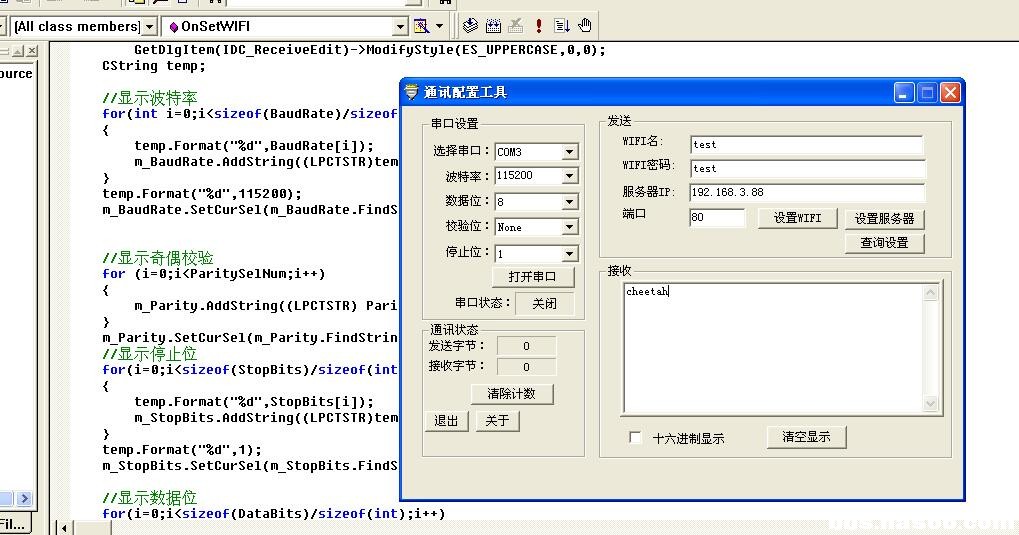The height and width of the screenshot is (535, 1019).
Task: Click into the 服务器IP input field
Action: (805, 192)
